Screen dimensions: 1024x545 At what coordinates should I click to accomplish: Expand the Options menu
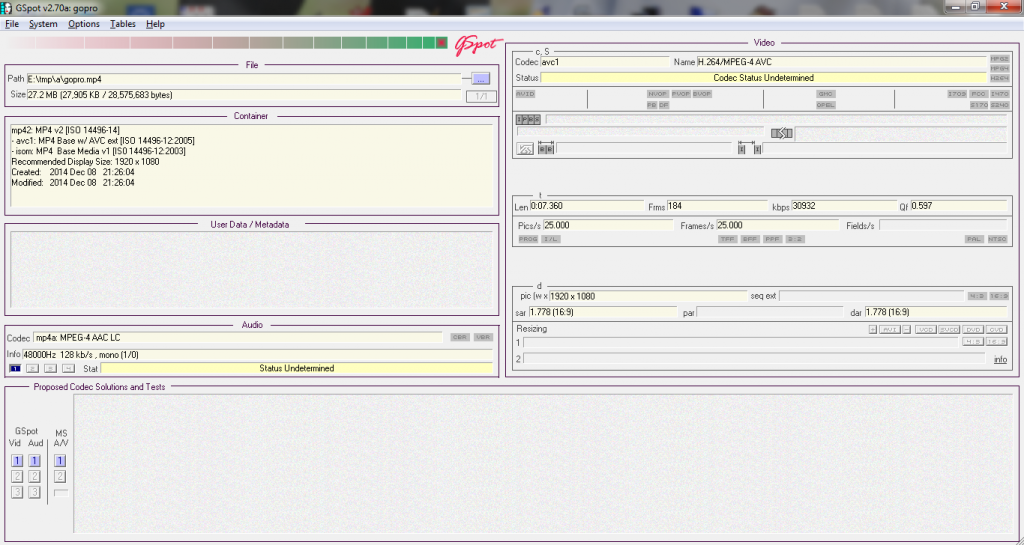tap(84, 24)
